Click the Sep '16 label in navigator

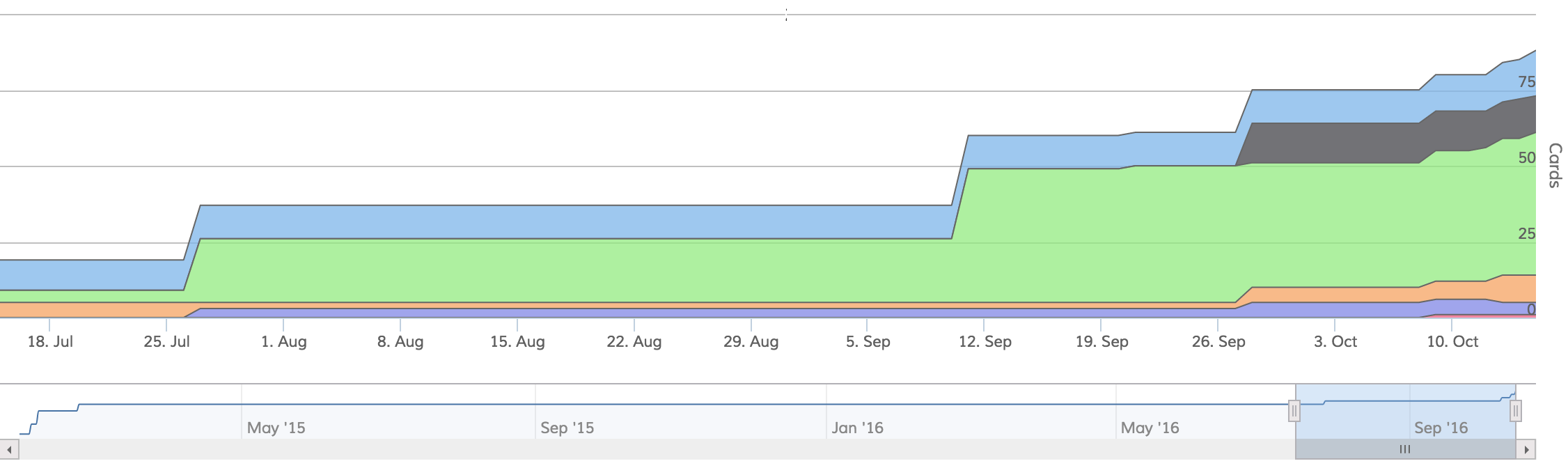point(1441,428)
